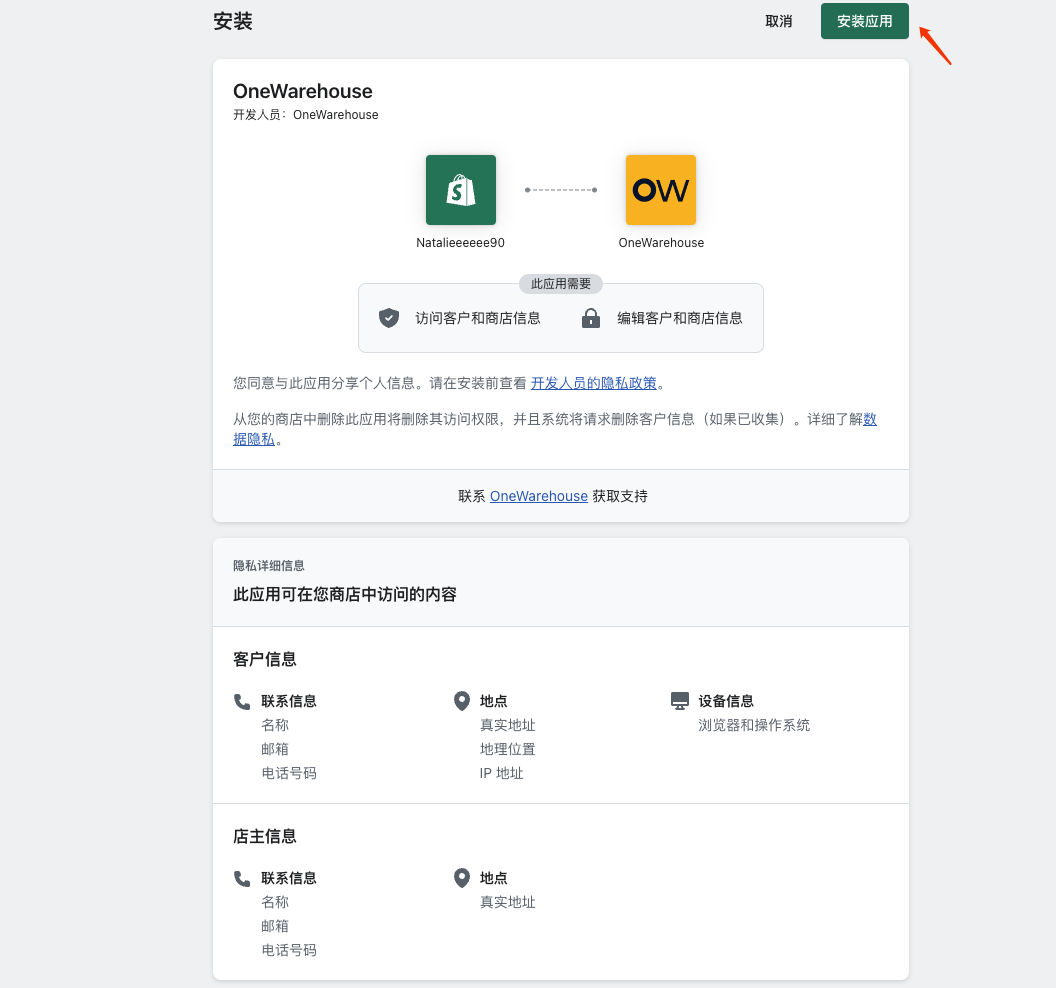Click the 安装 page title
Screen dimensions: 1056x988
tap(233, 22)
